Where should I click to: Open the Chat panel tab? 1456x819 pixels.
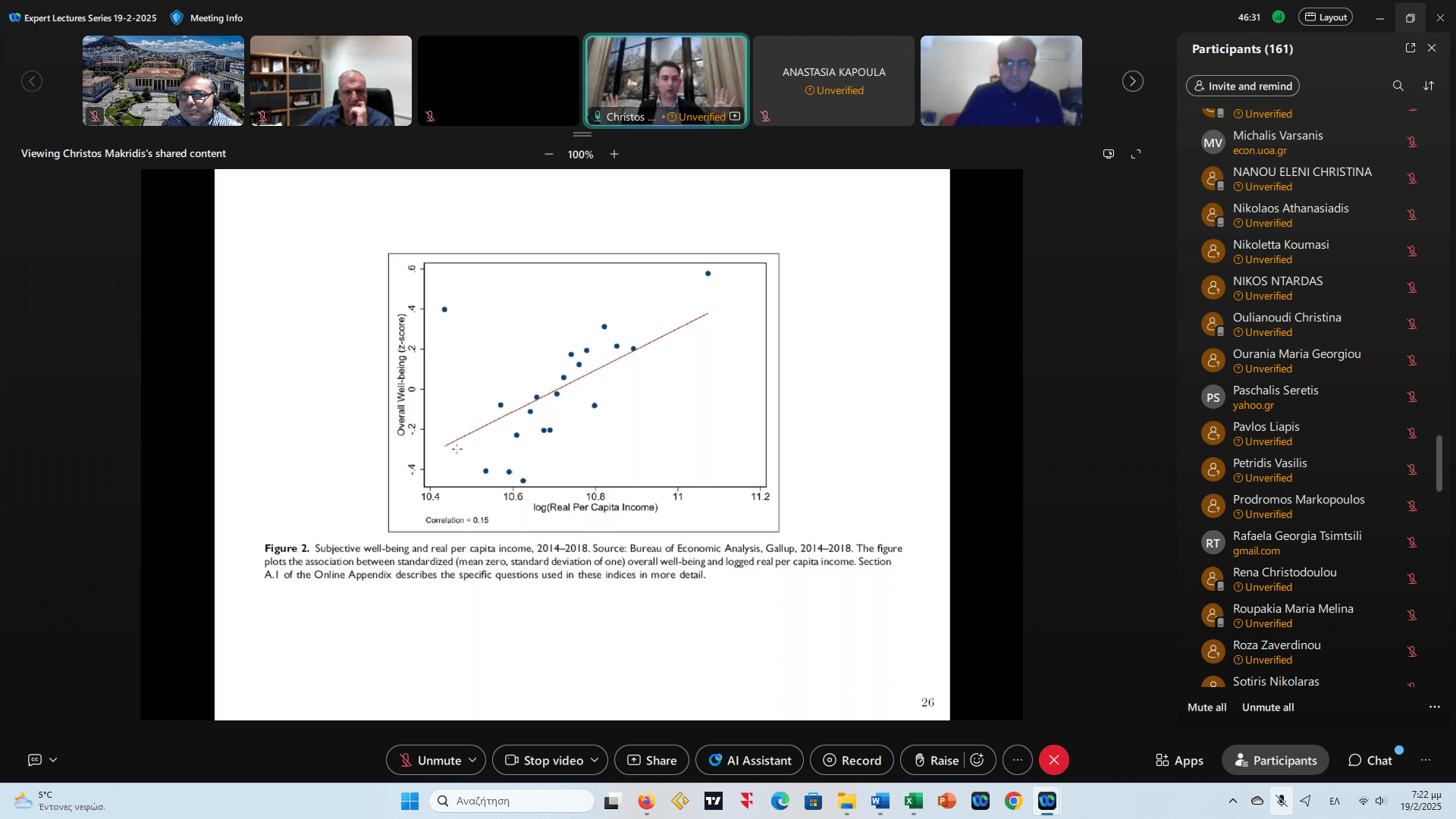pos(1370,760)
